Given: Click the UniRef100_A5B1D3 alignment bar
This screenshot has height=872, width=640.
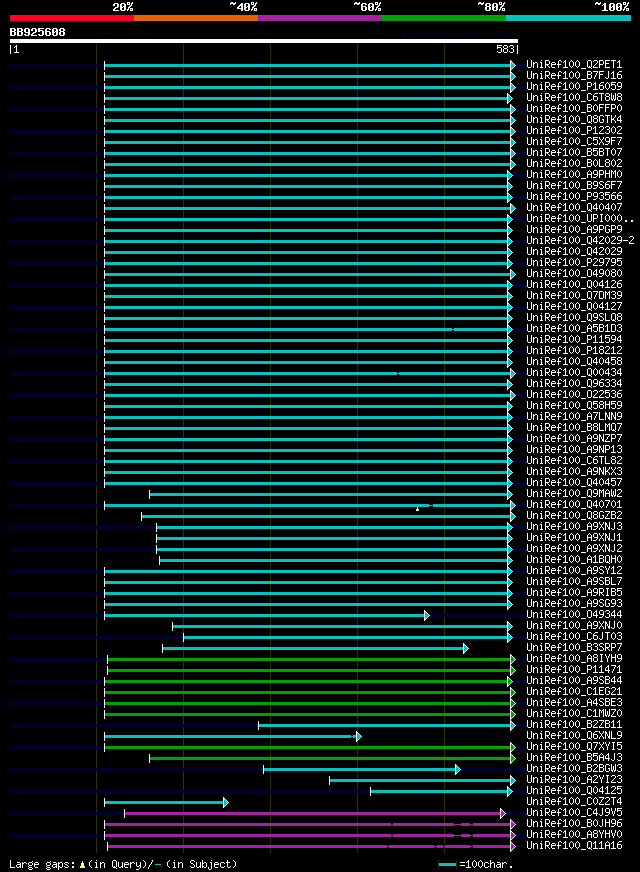Looking at the screenshot, I should [309, 329].
